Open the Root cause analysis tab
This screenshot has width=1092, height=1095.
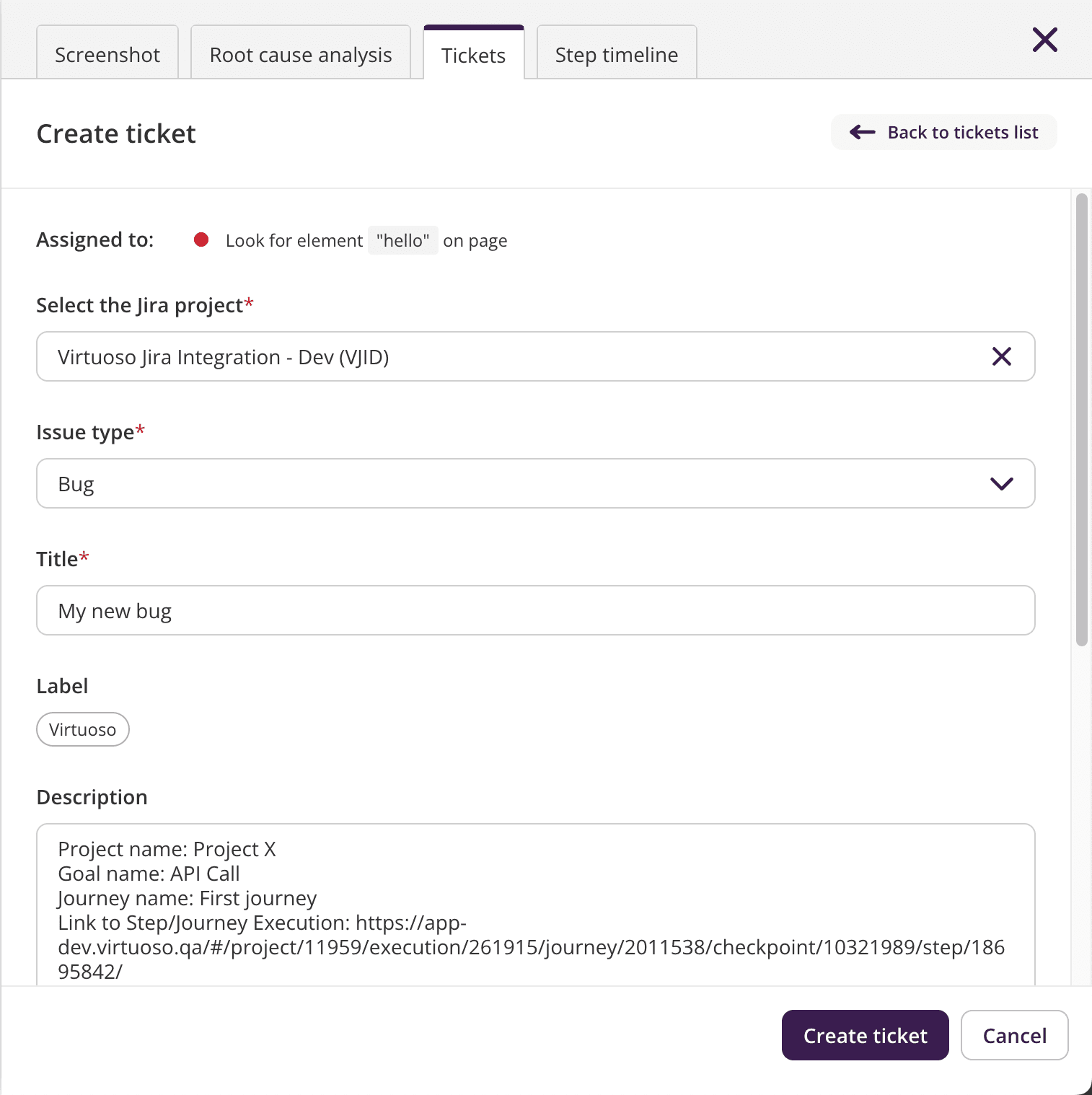pyautogui.click(x=300, y=53)
